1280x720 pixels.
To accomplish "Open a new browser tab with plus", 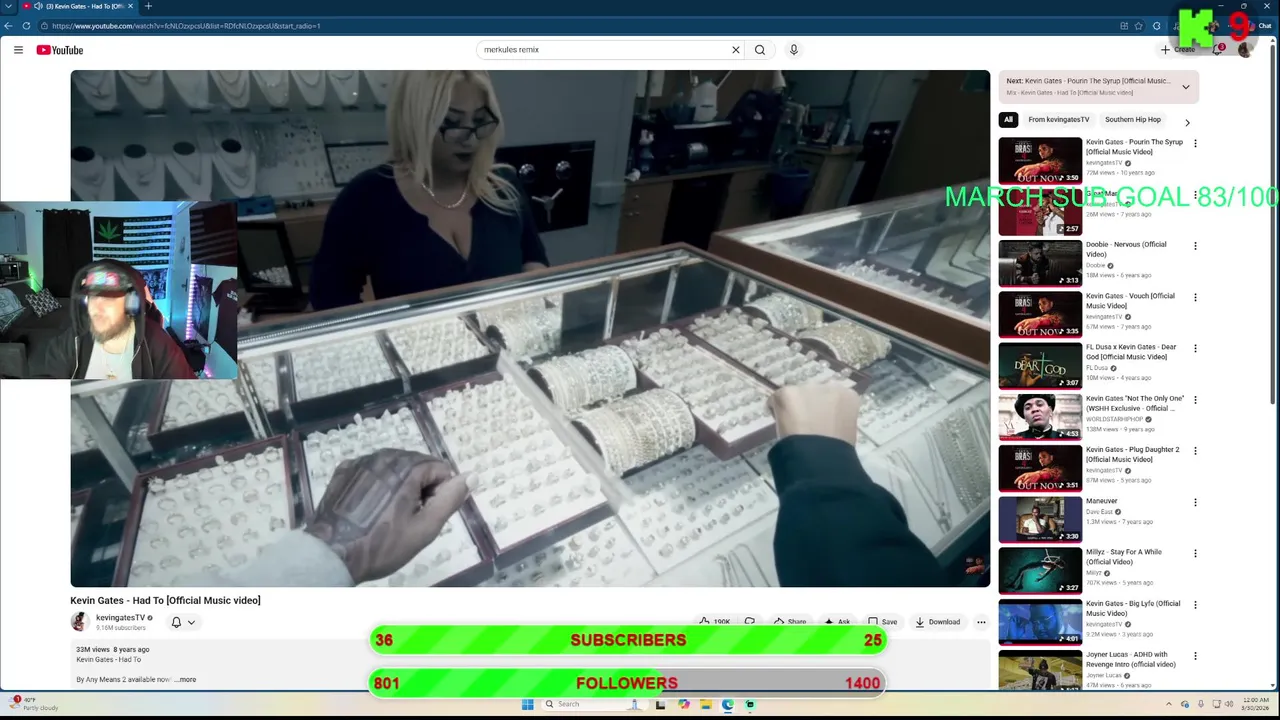I will (x=148, y=6).
